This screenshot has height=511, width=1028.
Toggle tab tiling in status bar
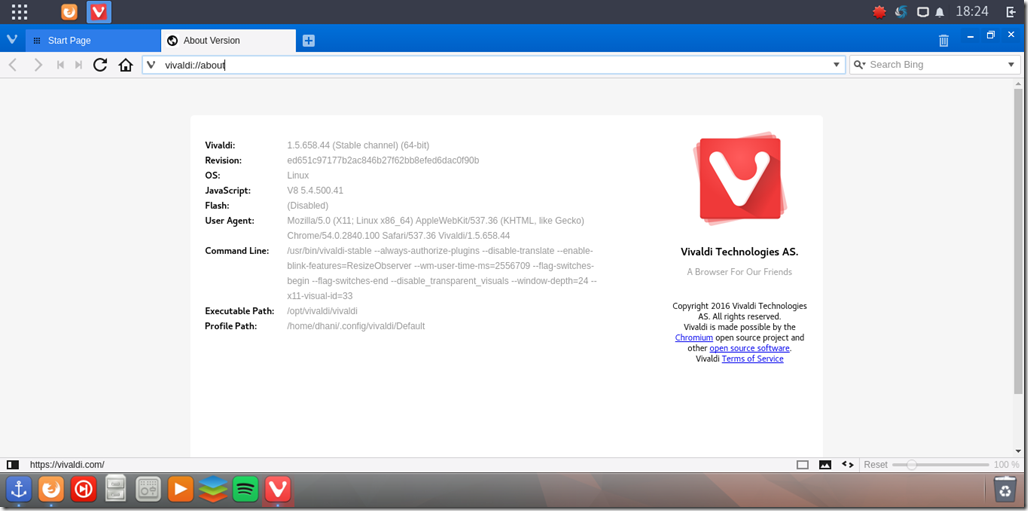click(802, 464)
